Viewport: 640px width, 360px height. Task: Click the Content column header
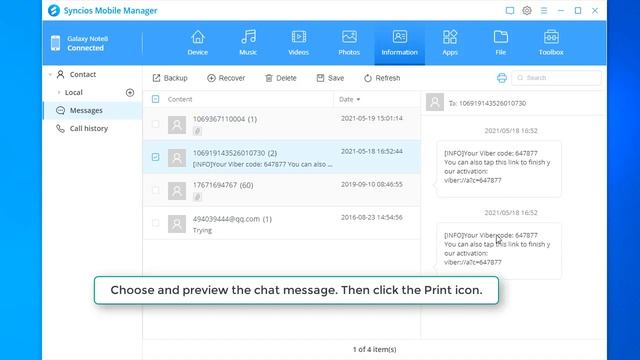pyautogui.click(x=180, y=99)
